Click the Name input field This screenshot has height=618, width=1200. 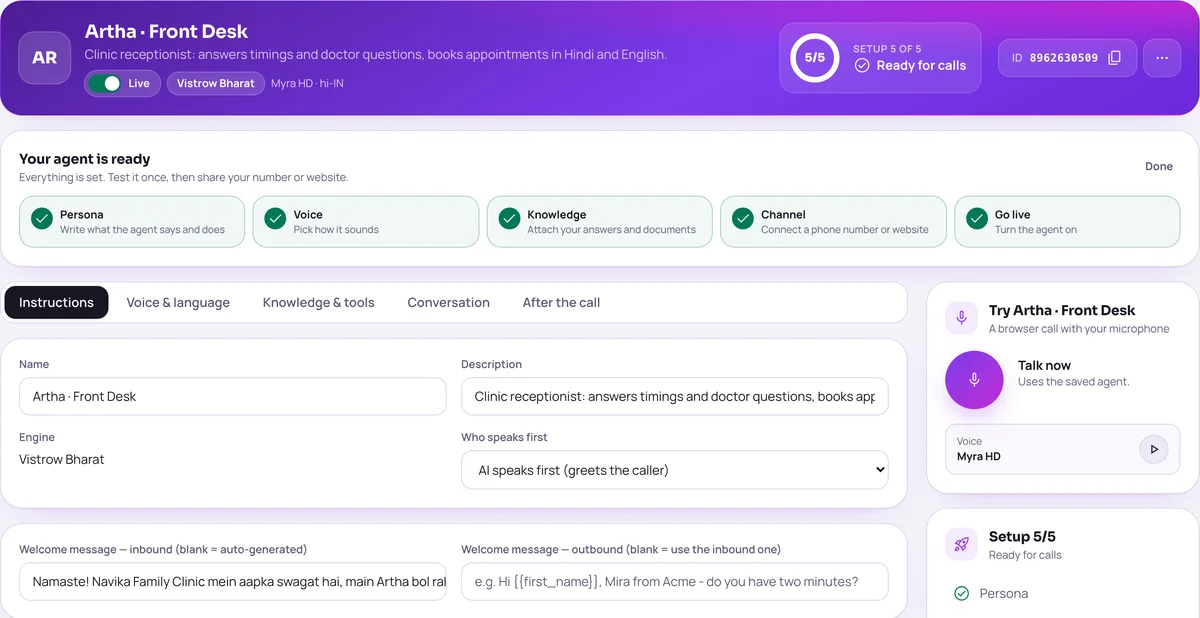(x=233, y=396)
